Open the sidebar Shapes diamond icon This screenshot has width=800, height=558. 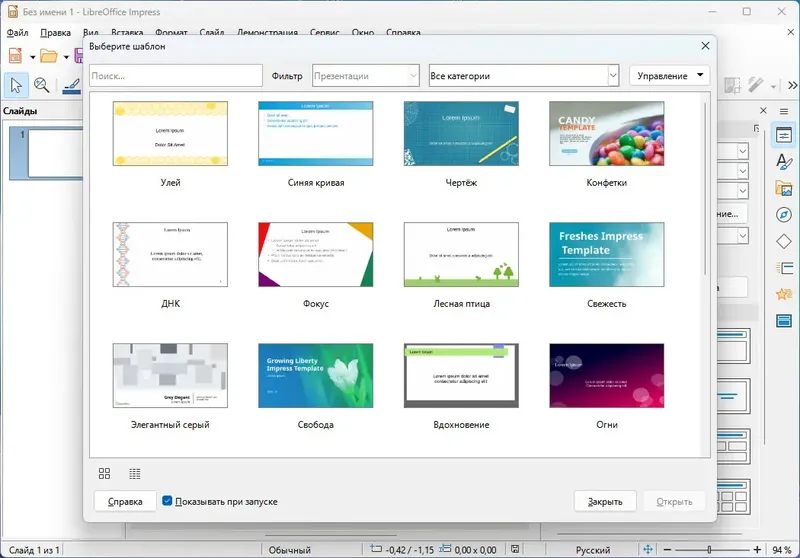coord(784,241)
